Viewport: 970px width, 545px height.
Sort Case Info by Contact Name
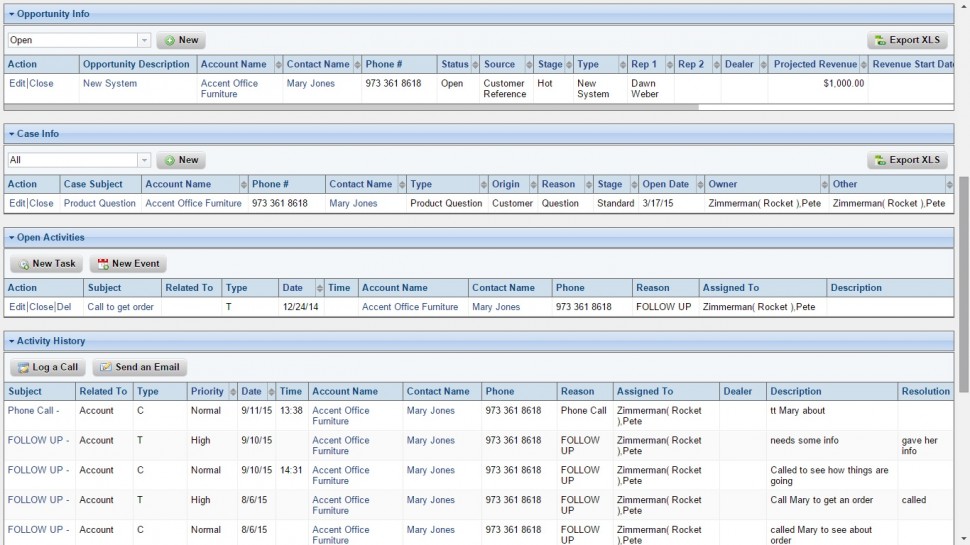(x=402, y=184)
